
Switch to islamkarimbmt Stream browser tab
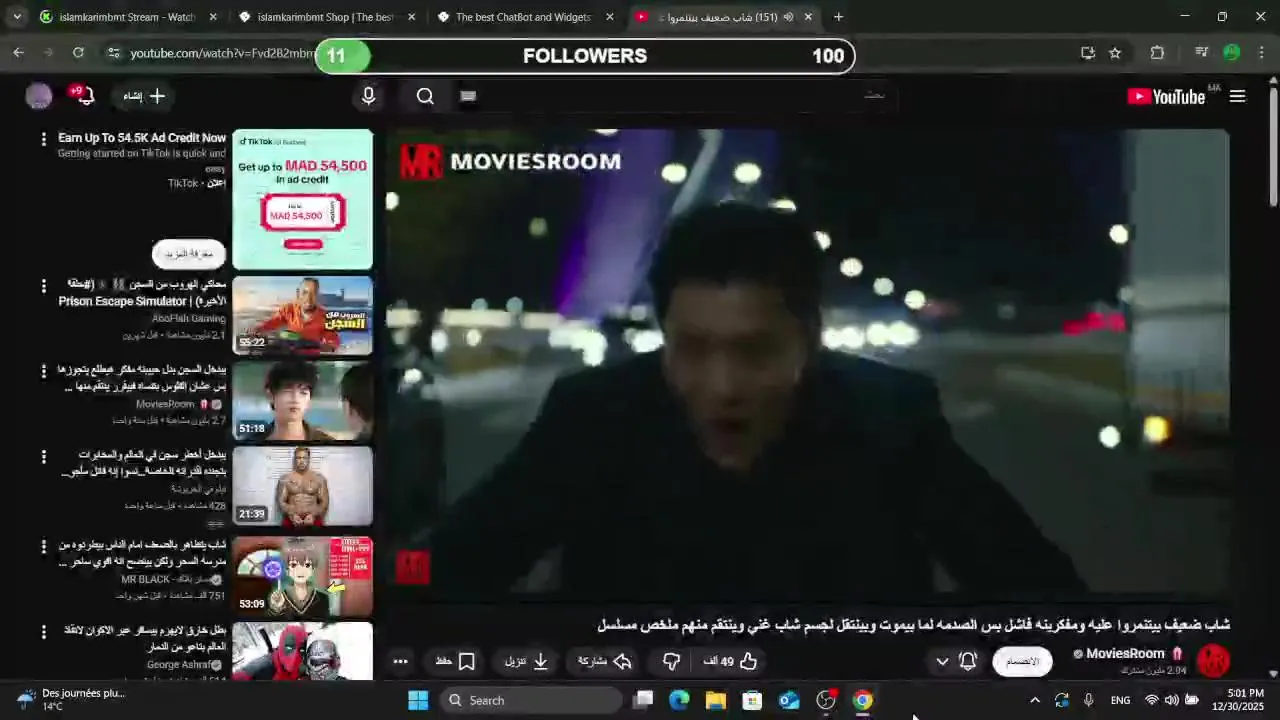127,17
